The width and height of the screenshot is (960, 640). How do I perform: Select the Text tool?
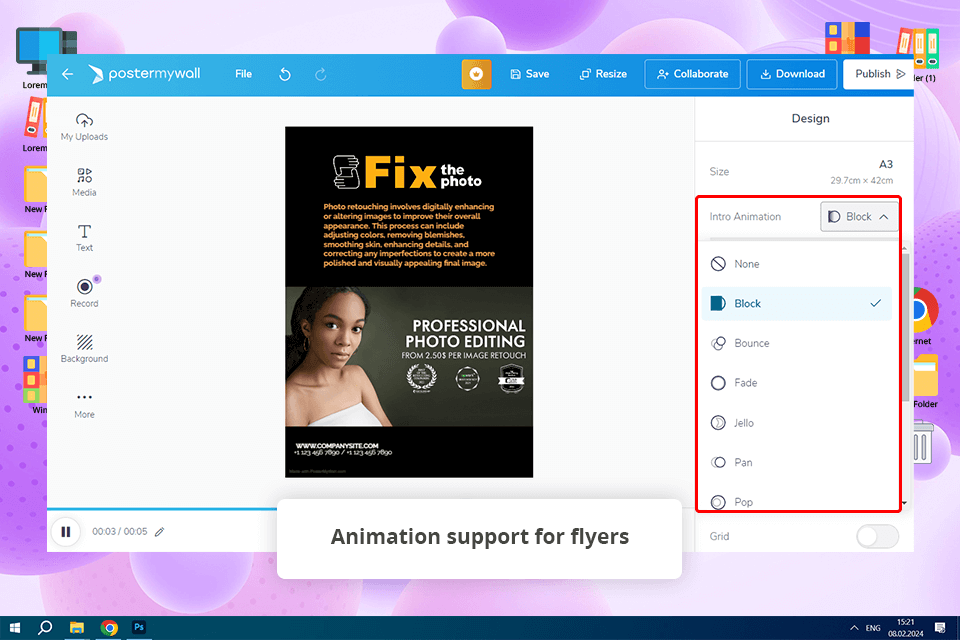click(84, 238)
